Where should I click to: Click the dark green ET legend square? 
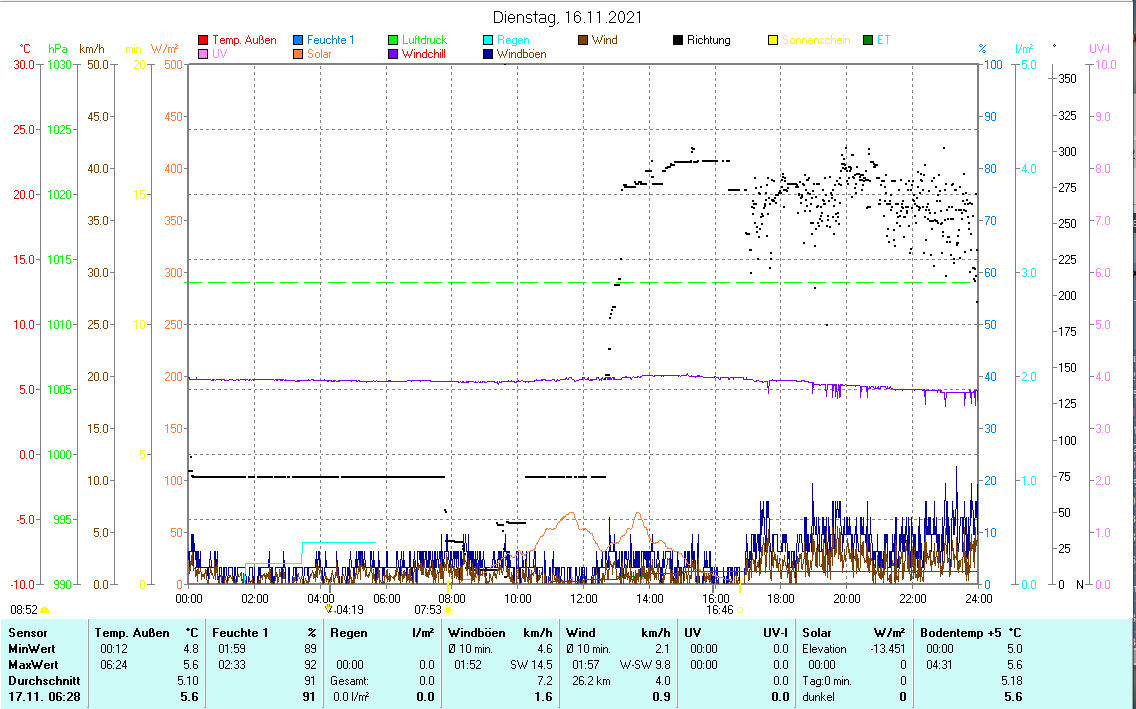(868, 41)
